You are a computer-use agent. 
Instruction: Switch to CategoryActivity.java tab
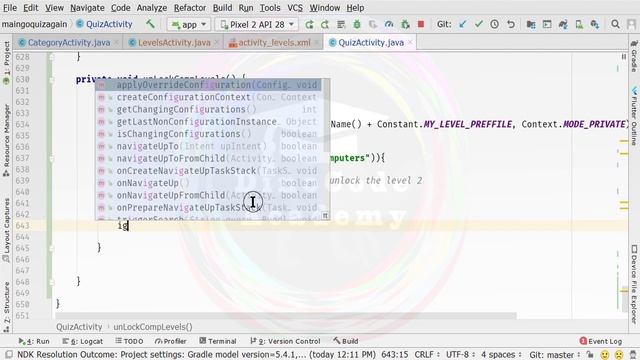point(69,42)
